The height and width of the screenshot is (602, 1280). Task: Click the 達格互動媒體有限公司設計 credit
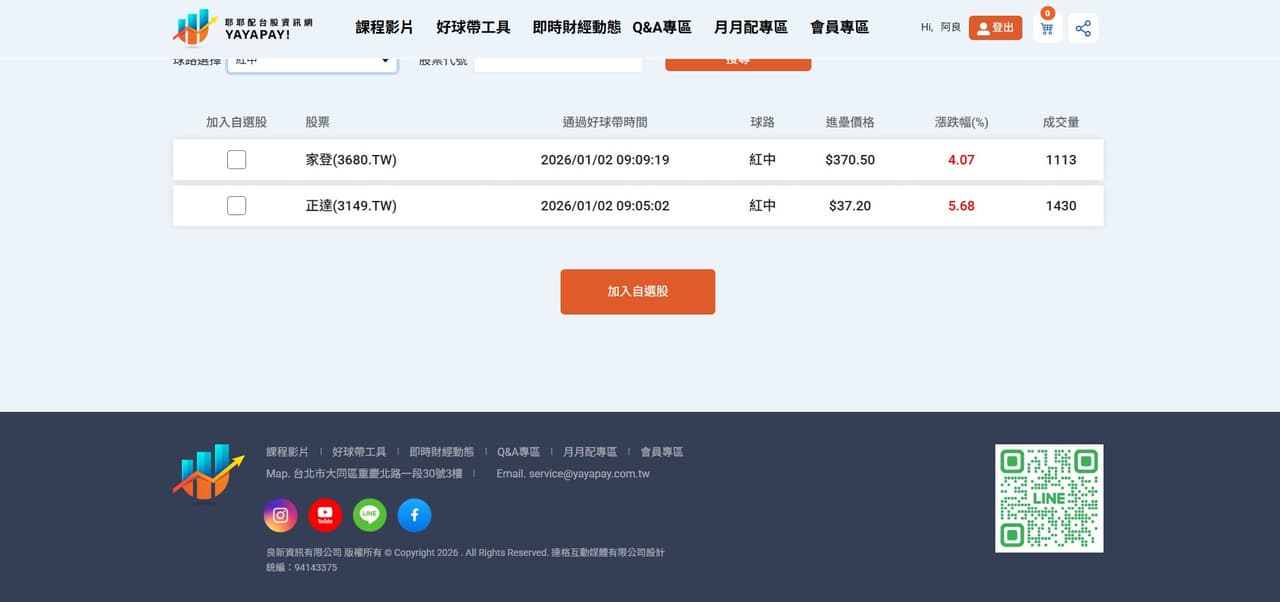pyautogui.click(x=607, y=552)
